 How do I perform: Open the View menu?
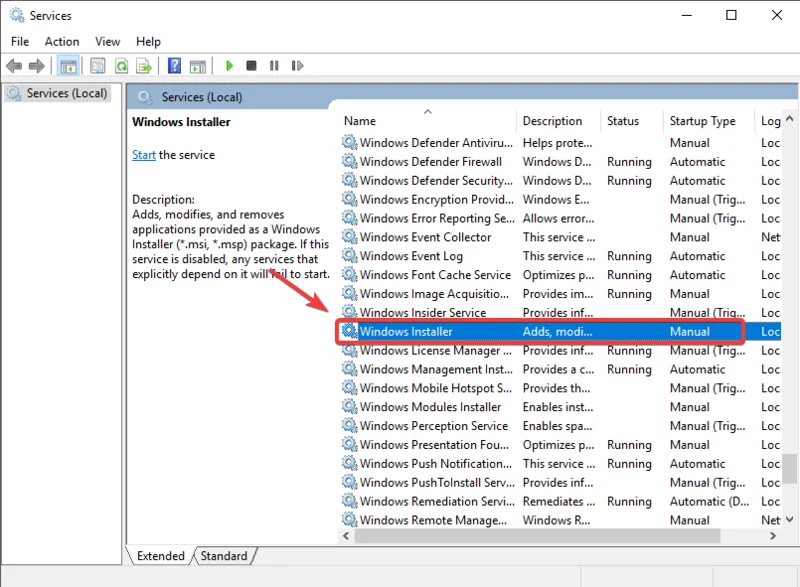click(x=108, y=41)
